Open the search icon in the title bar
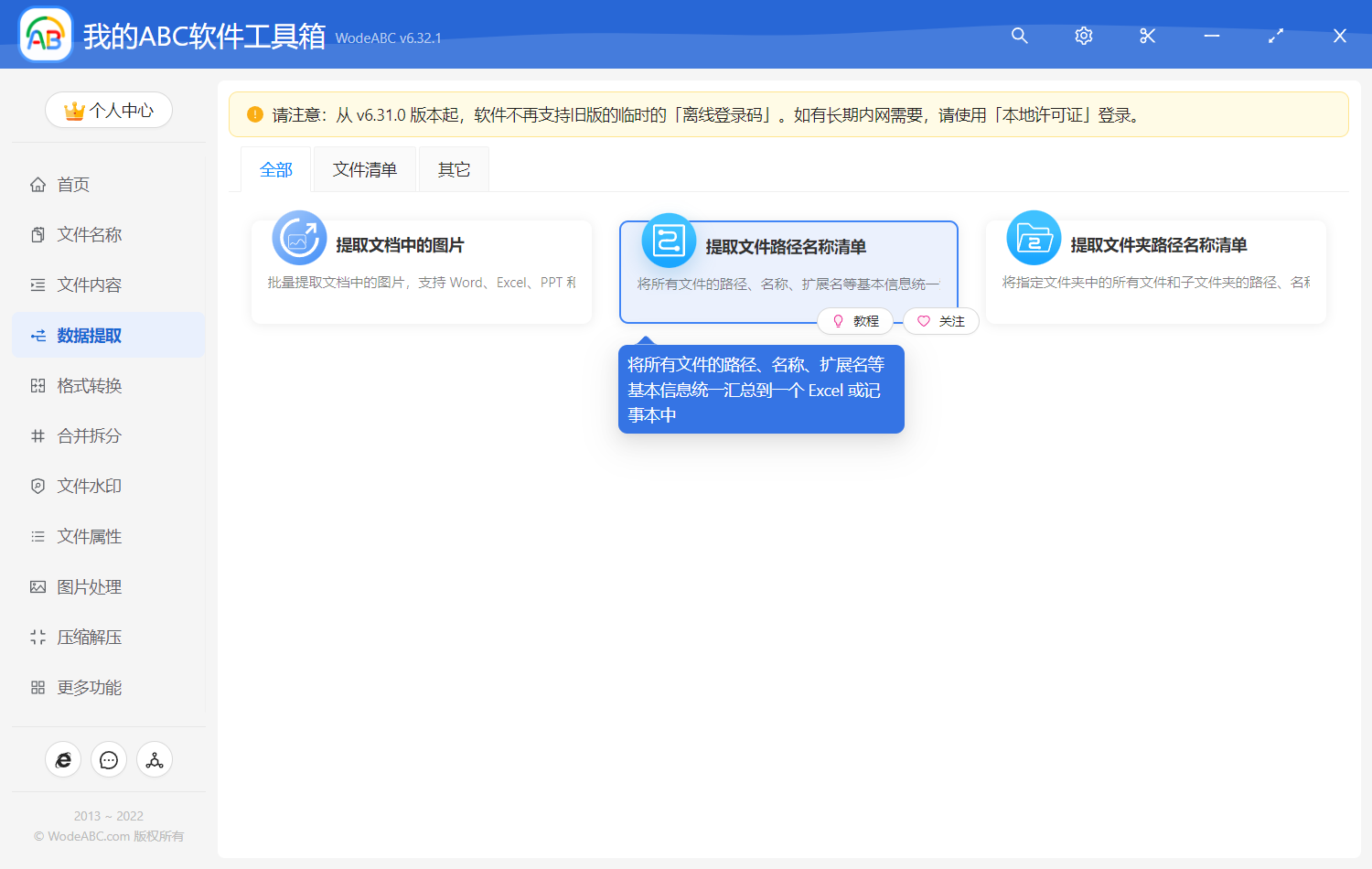 1019,36
